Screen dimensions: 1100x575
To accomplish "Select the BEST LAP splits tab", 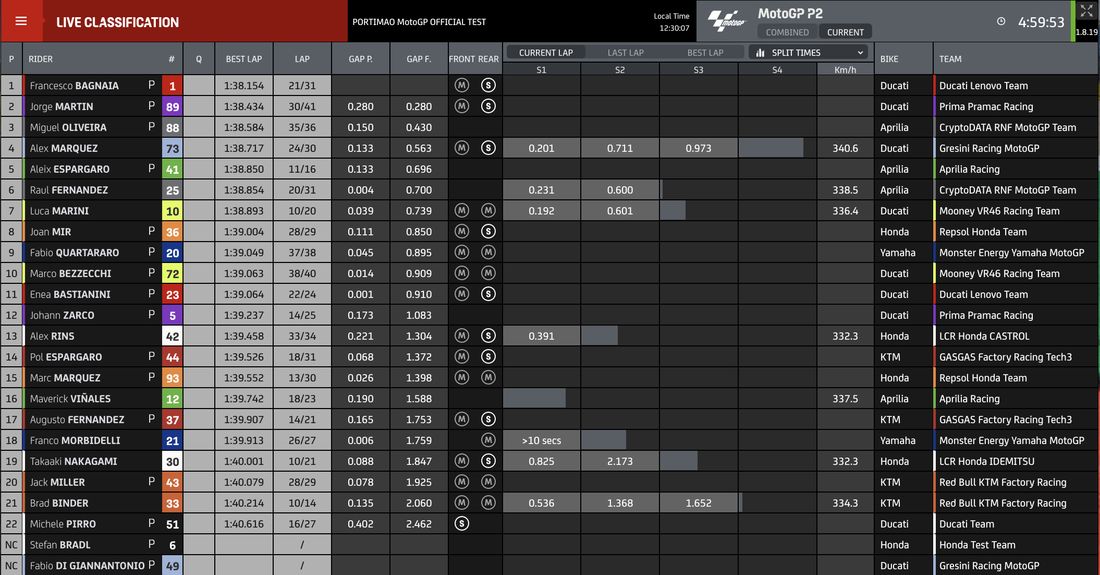I will 705,53.
